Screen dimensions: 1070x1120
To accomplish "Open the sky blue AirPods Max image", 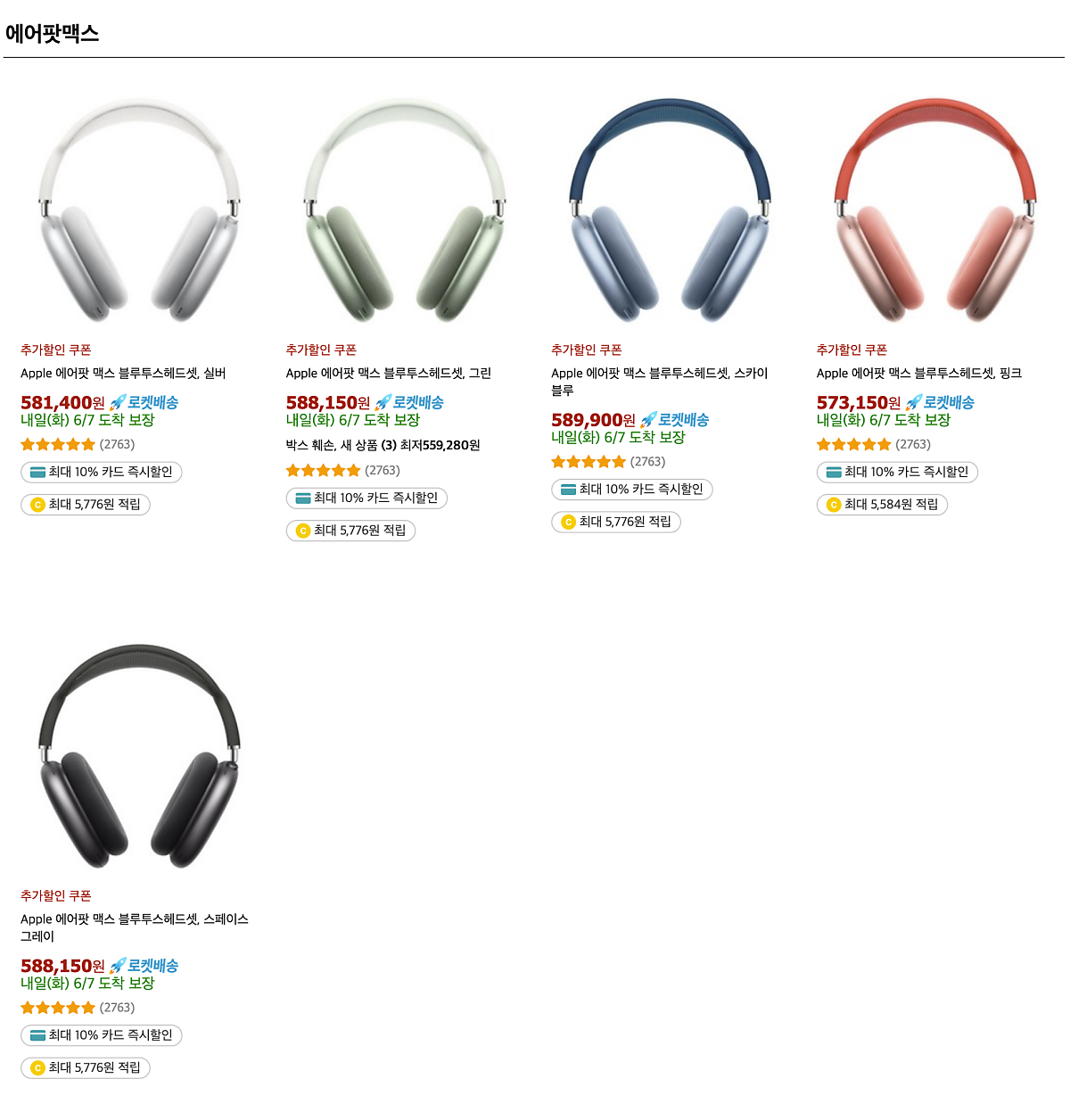I will tap(670, 209).
